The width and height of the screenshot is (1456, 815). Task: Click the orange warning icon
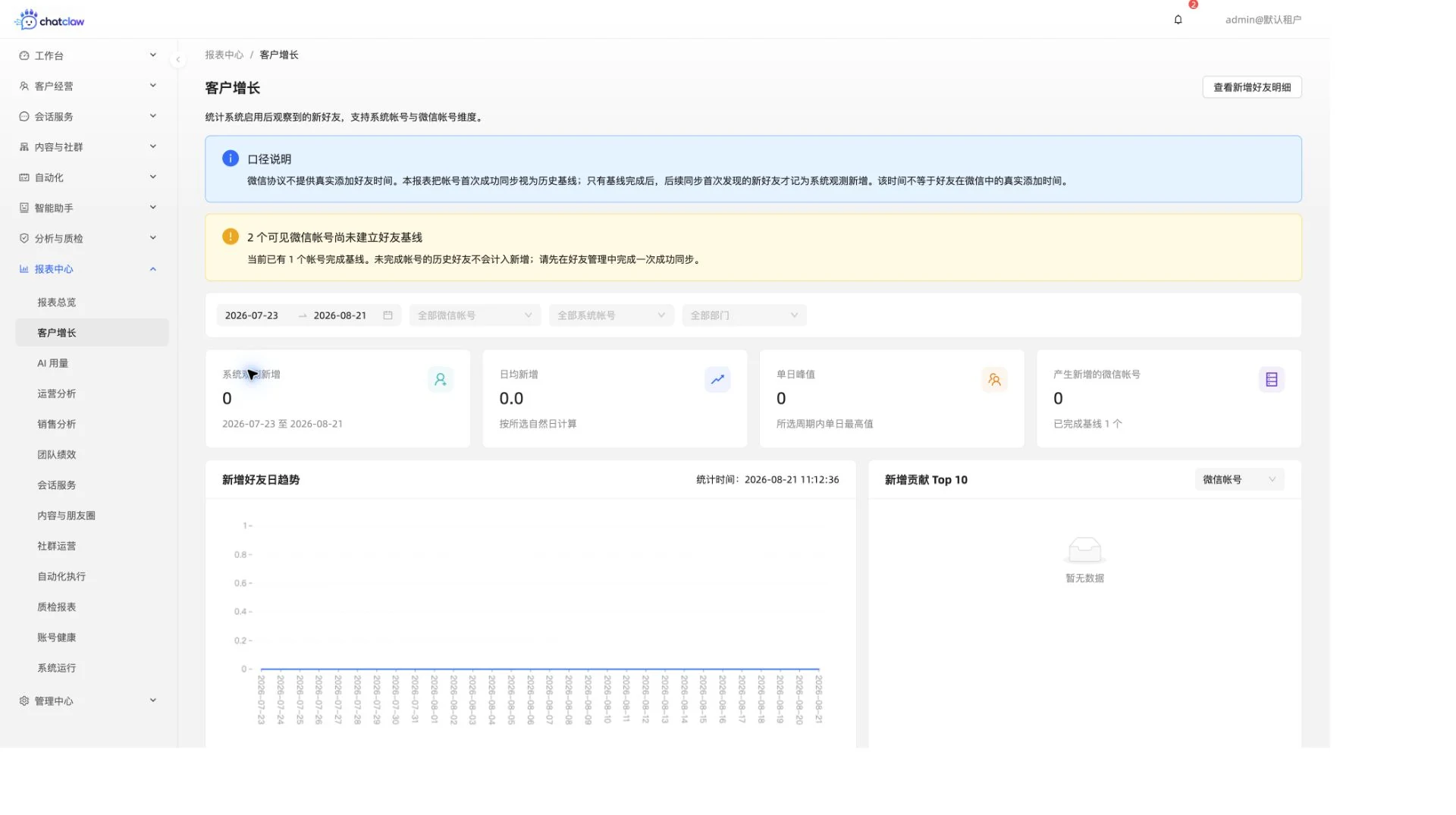click(231, 237)
